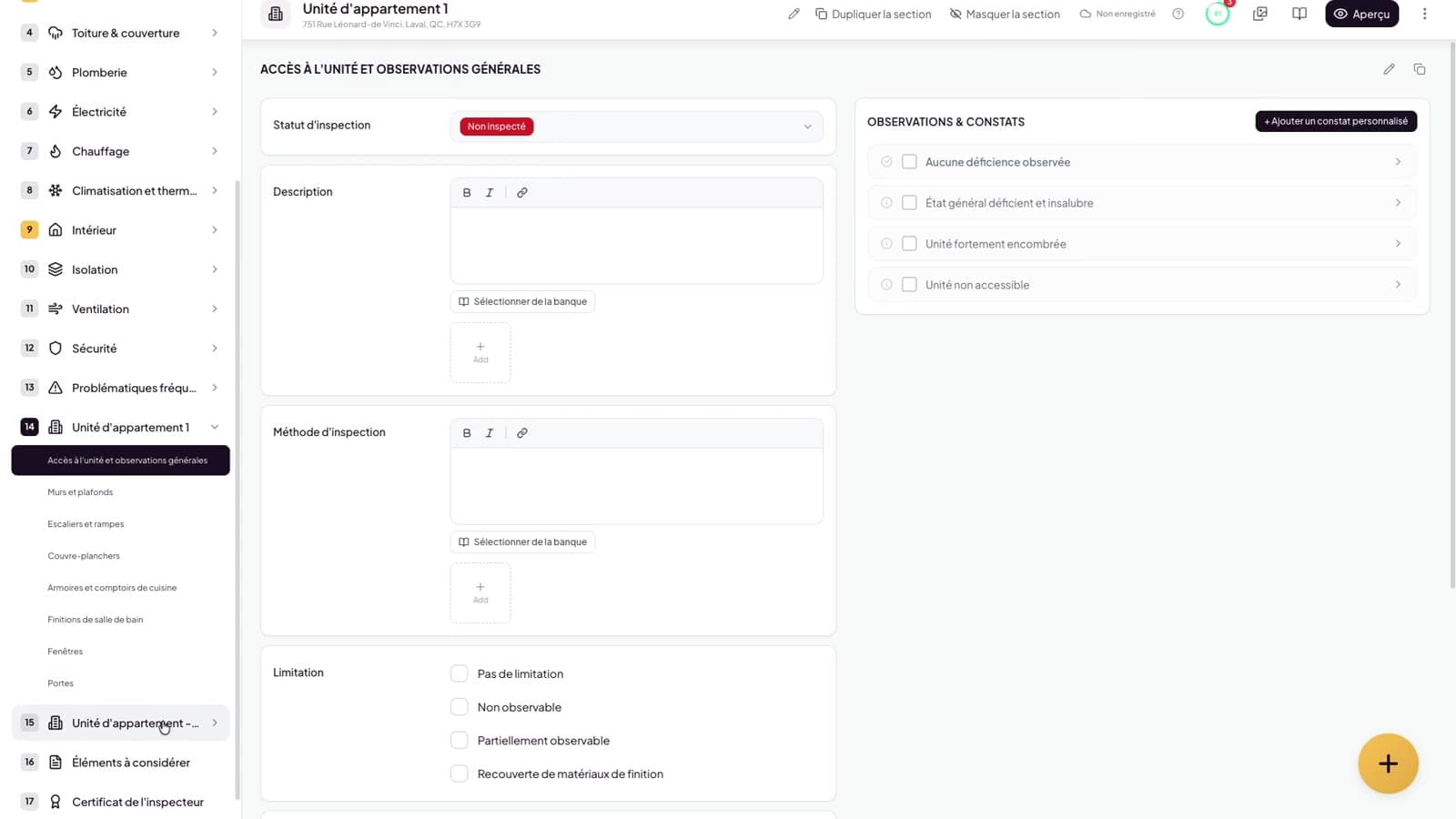Insert link in Méthode d'inspection editor
1456x819 pixels.
522,433
